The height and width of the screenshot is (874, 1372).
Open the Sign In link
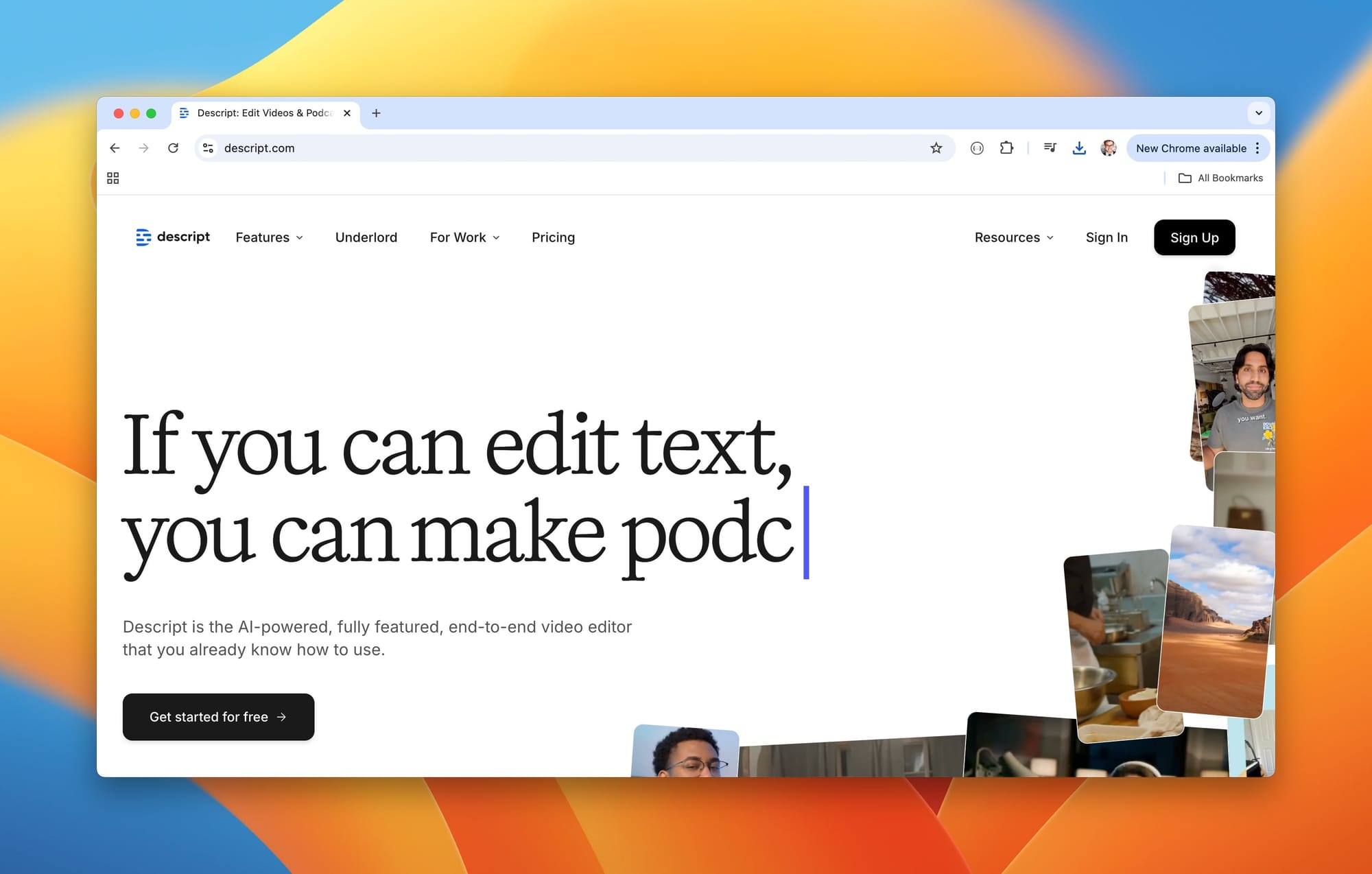(1107, 237)
